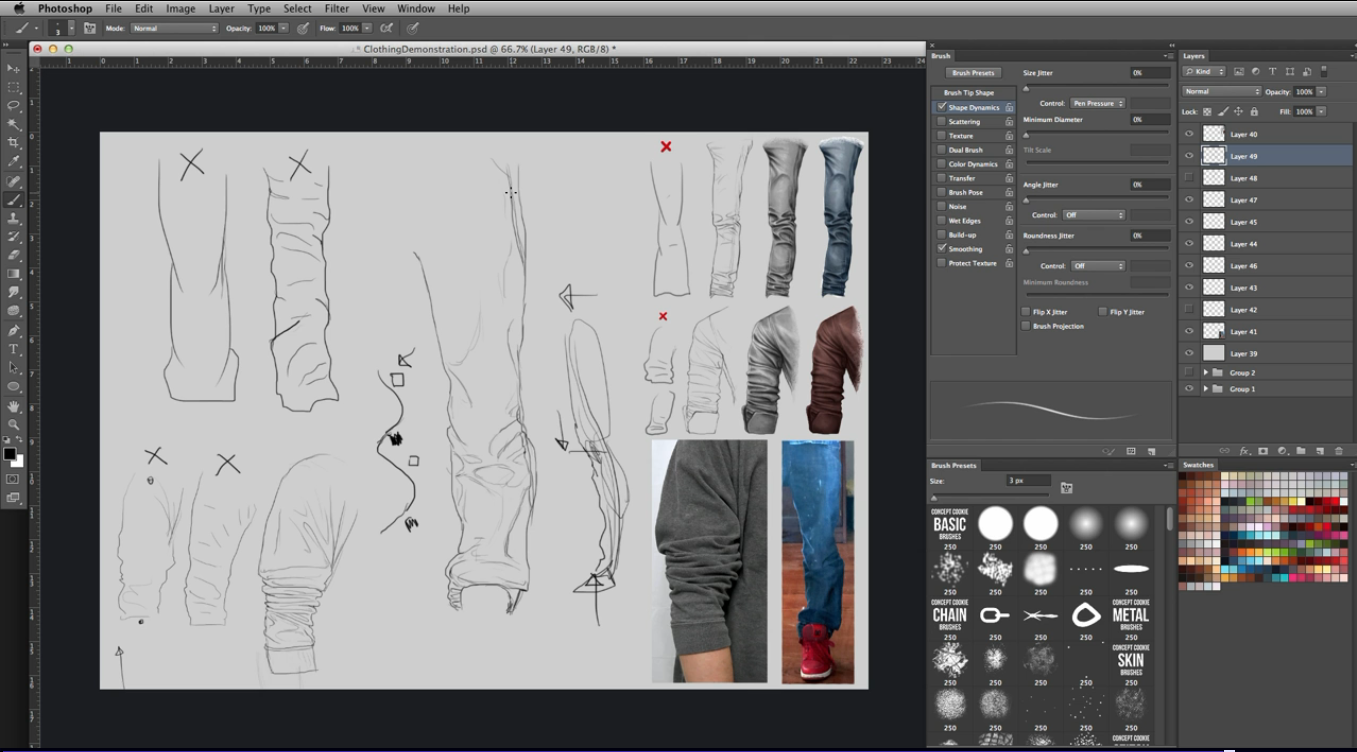This screenshot has height=752, width=1357.
Task: Open the Pen Pressure control dropdown
Action: pyautogui.click(x=1098, y=103)
